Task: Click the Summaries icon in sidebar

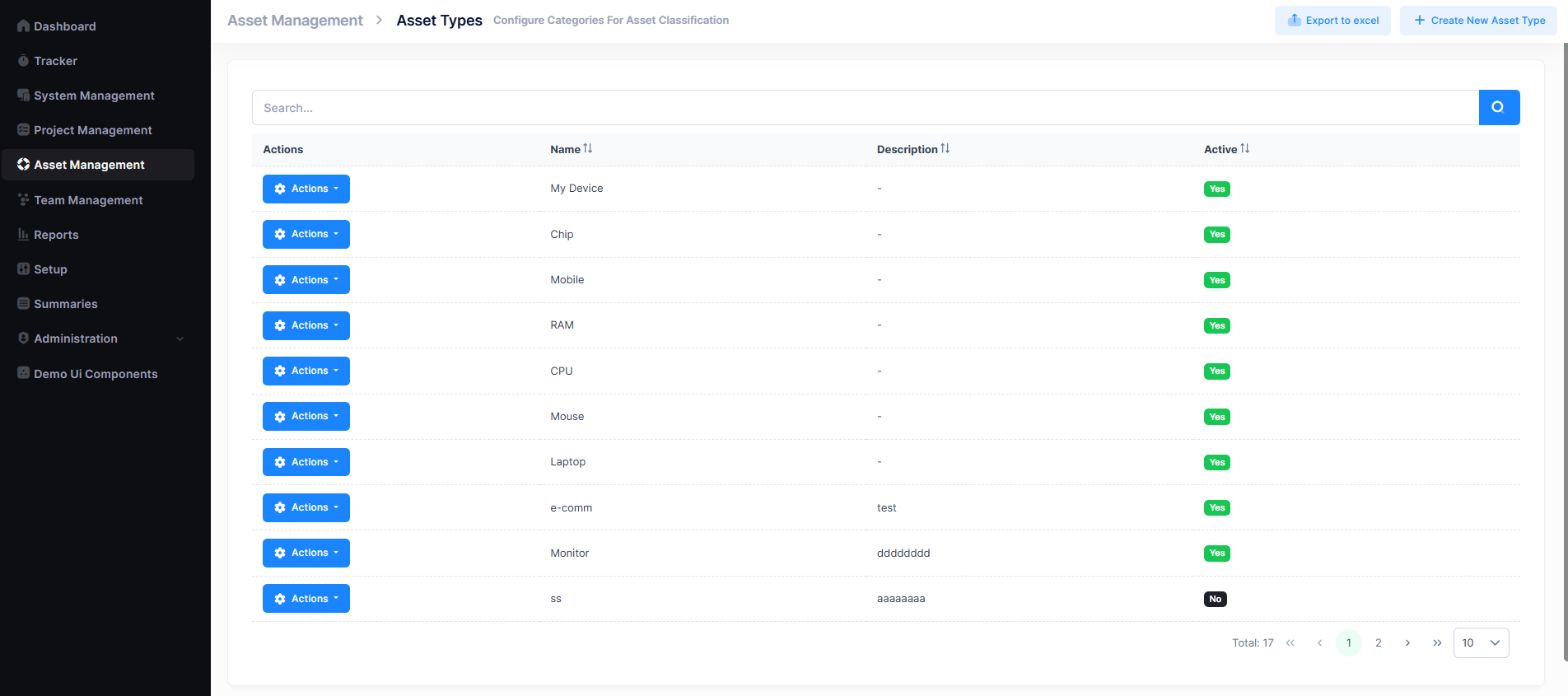Action: pyautogui.click(x=23, y=304)
